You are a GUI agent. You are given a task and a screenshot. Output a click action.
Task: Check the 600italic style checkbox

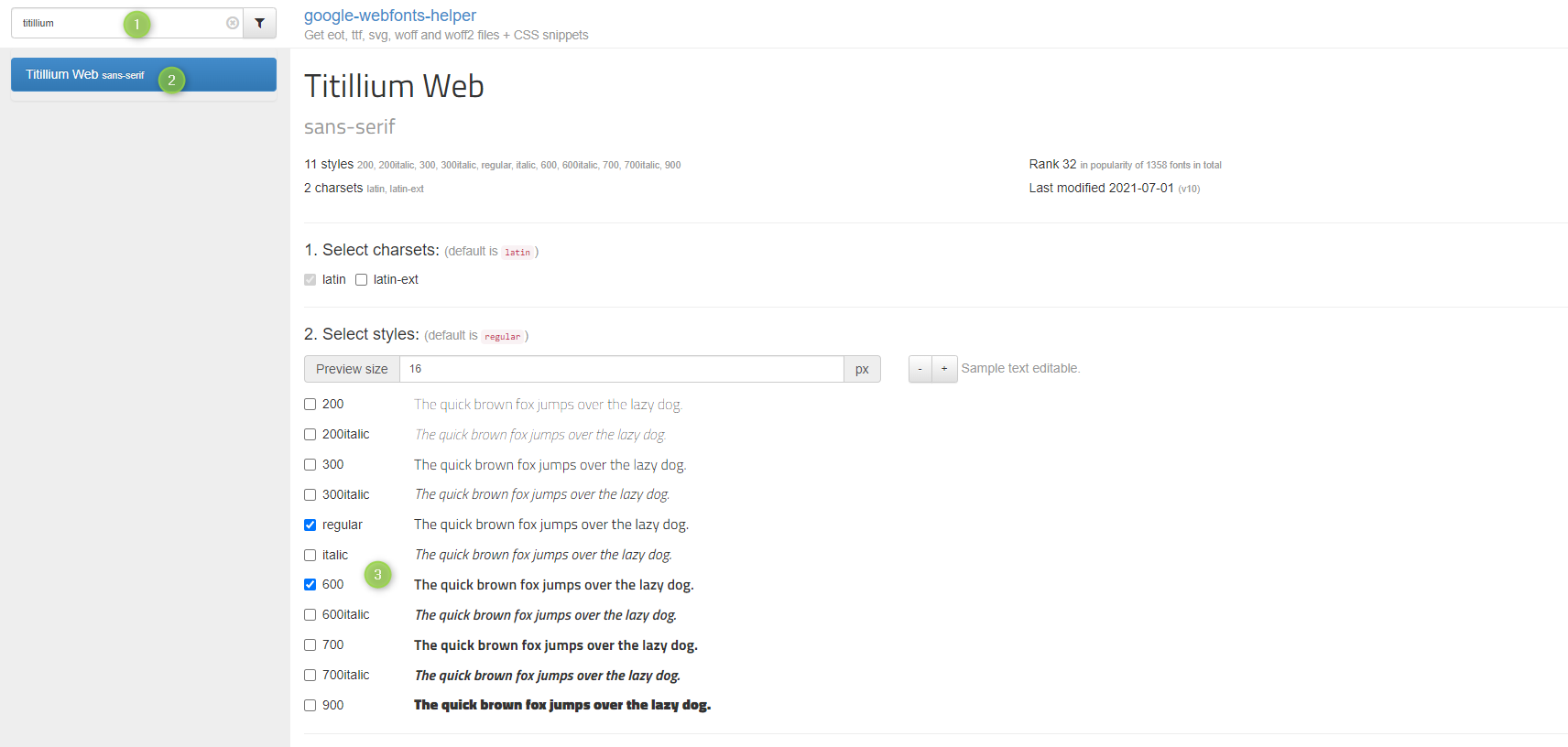pos(310,615)
